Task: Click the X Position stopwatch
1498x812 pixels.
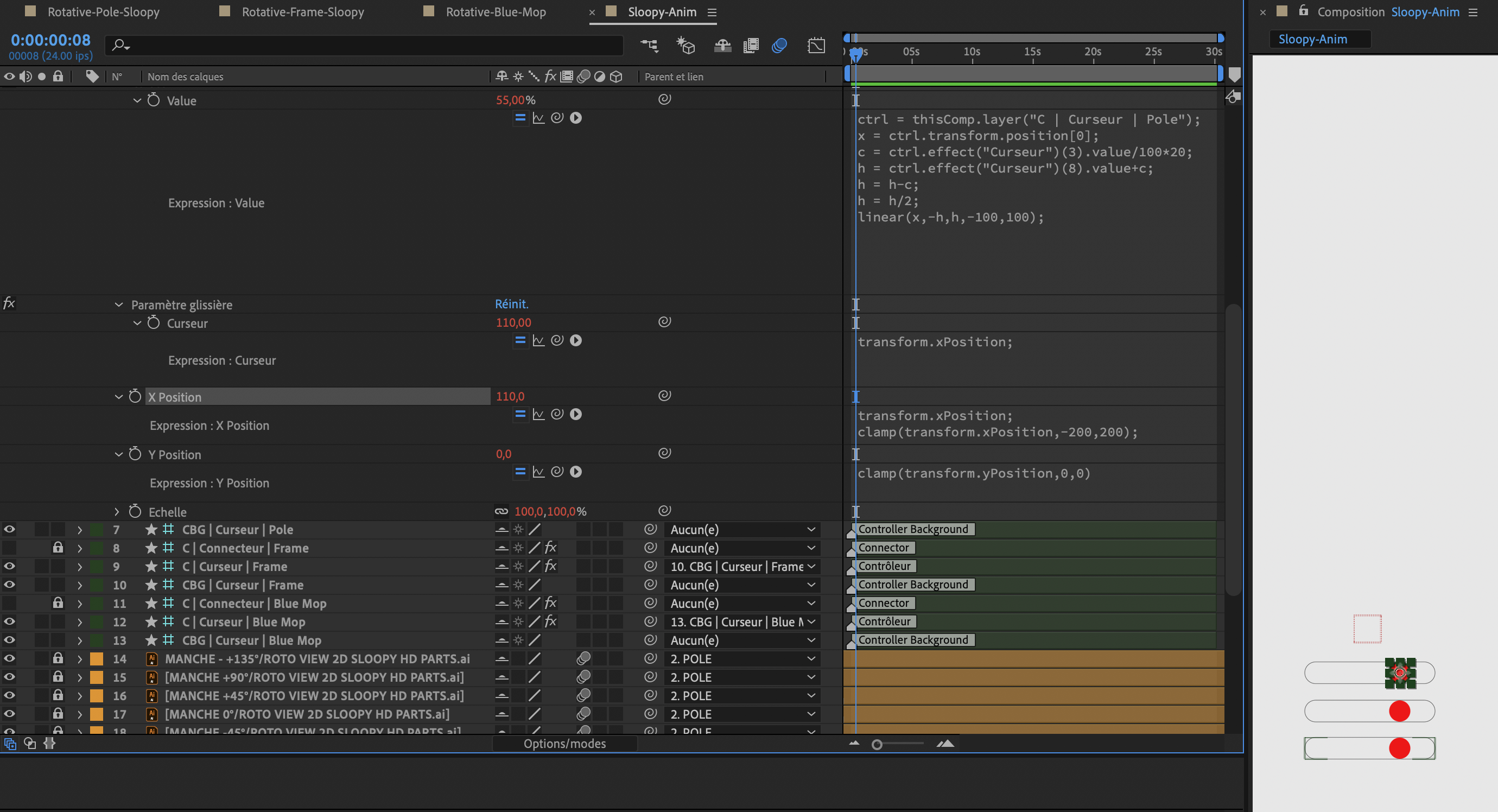Action: pos(135,396)
